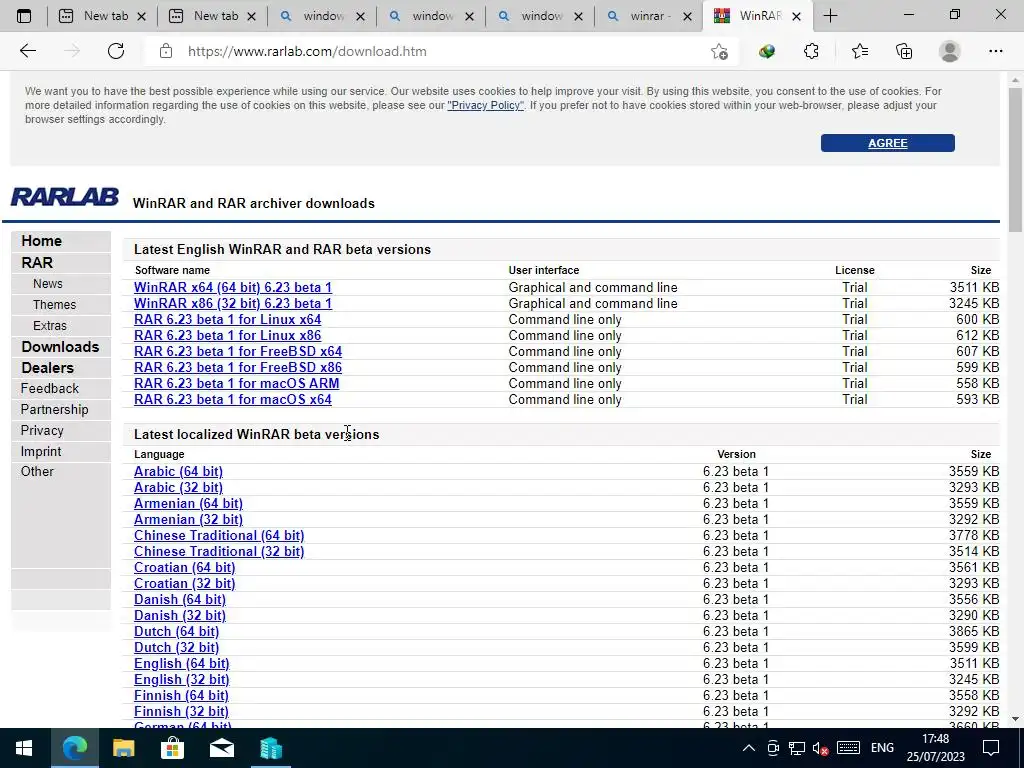Image resolution: width=1024 pixels, height=768 pixels.
Task: Click the touch keyboard tray icon
Action: coord(848,748)
